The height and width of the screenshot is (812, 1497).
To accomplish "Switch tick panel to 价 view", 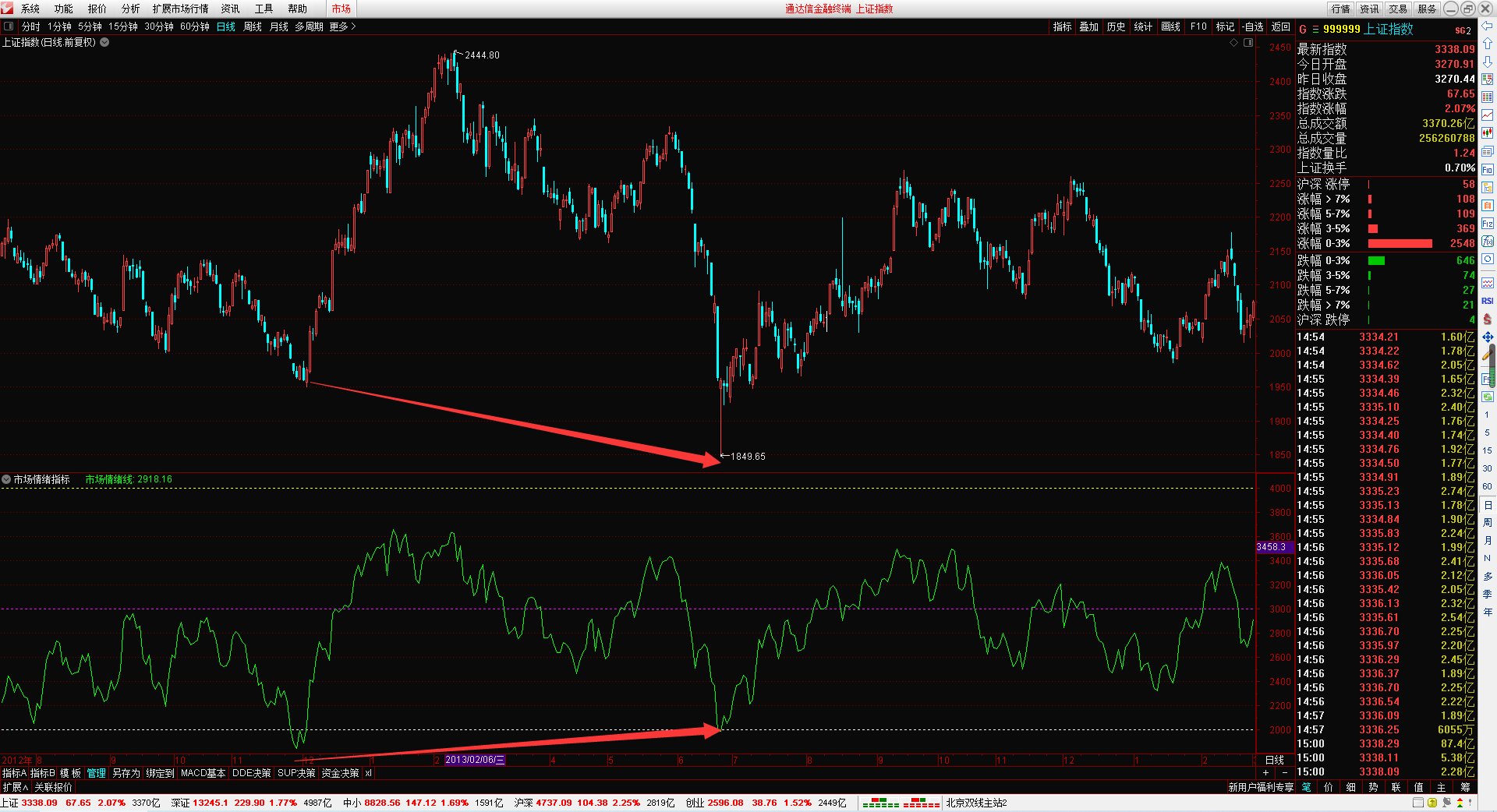I will pyautogui.click(x=1329, y=787).
